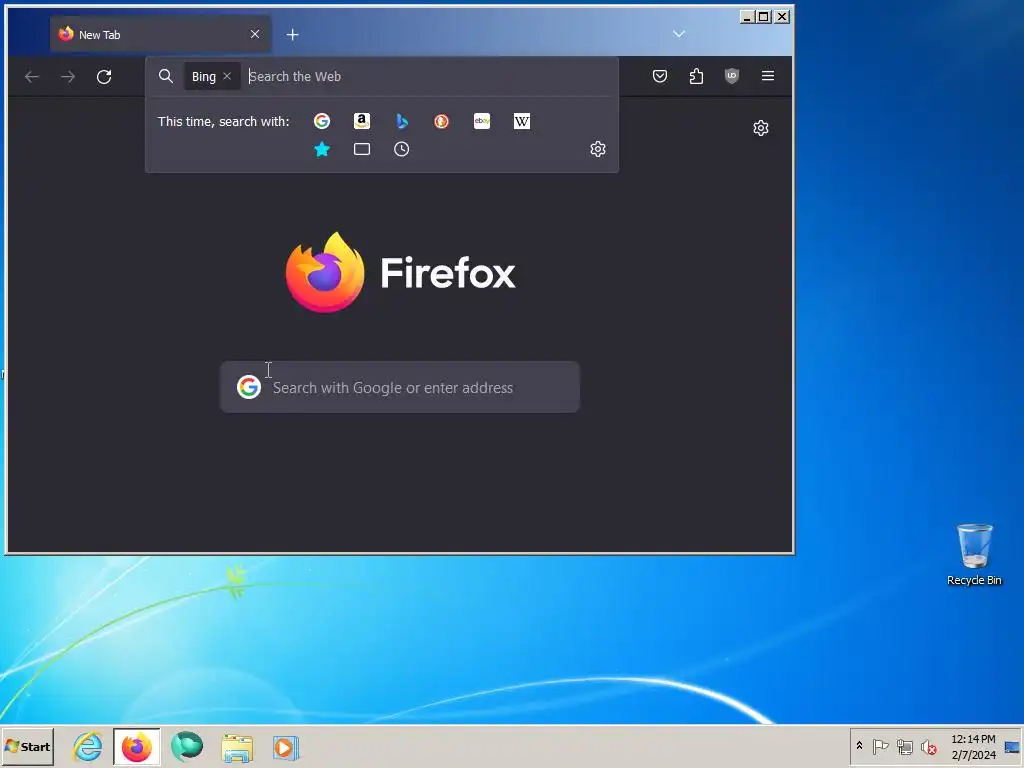
Task: Go back one page
Action: (32, 77)
